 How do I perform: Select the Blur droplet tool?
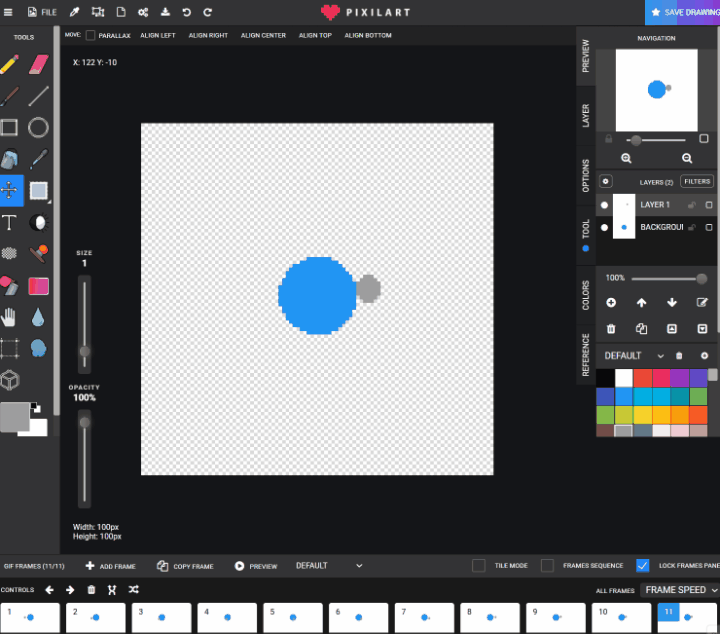(x=38, y=317)
